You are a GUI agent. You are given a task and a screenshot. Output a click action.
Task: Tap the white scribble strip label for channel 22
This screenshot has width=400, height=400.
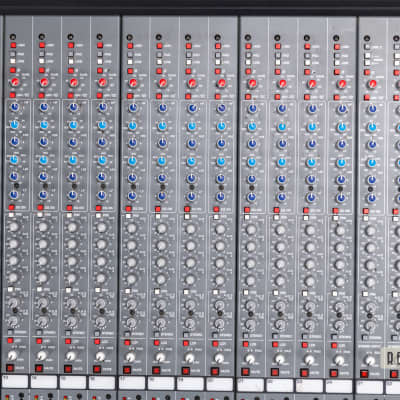[x=280, y=385]
